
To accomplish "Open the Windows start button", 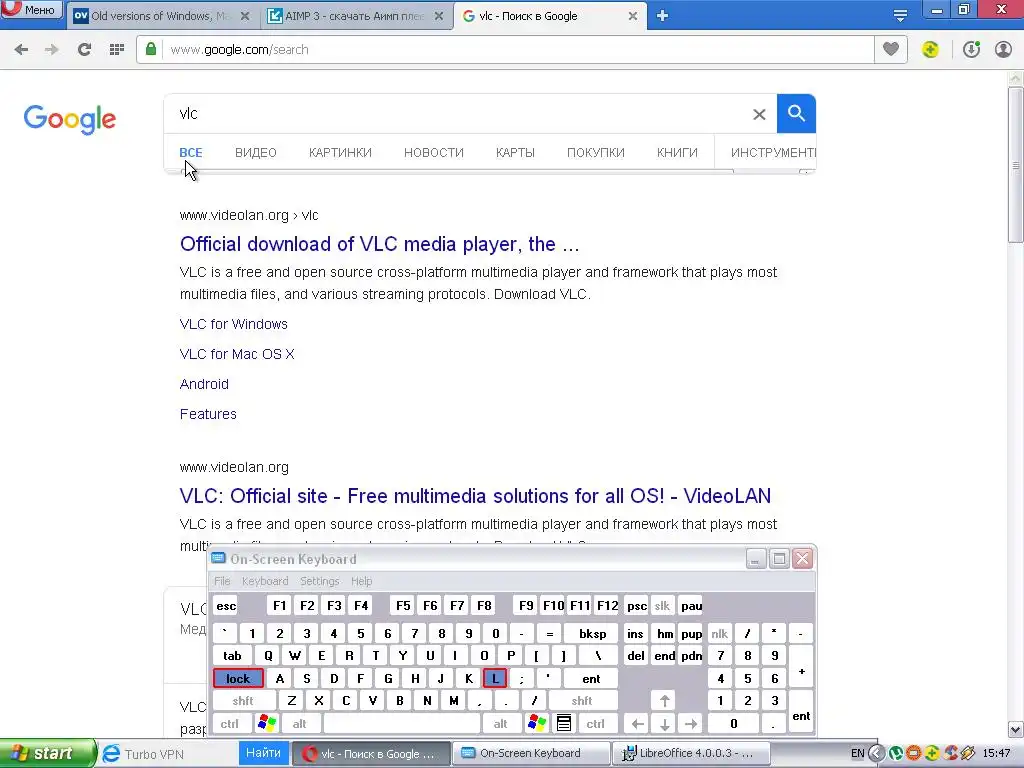I will click(x=47, y=754).
